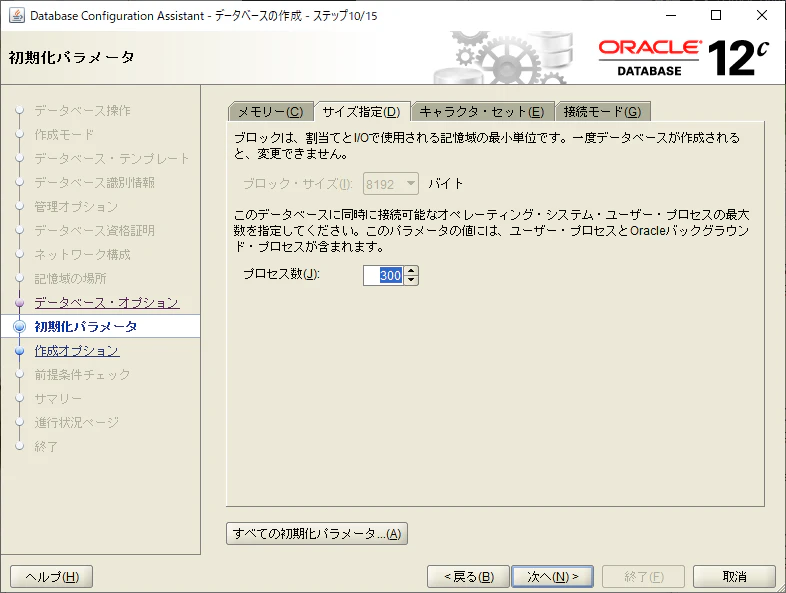Click the プロセス数(J) label
786x593 pixels.
[x=281, y=274]
